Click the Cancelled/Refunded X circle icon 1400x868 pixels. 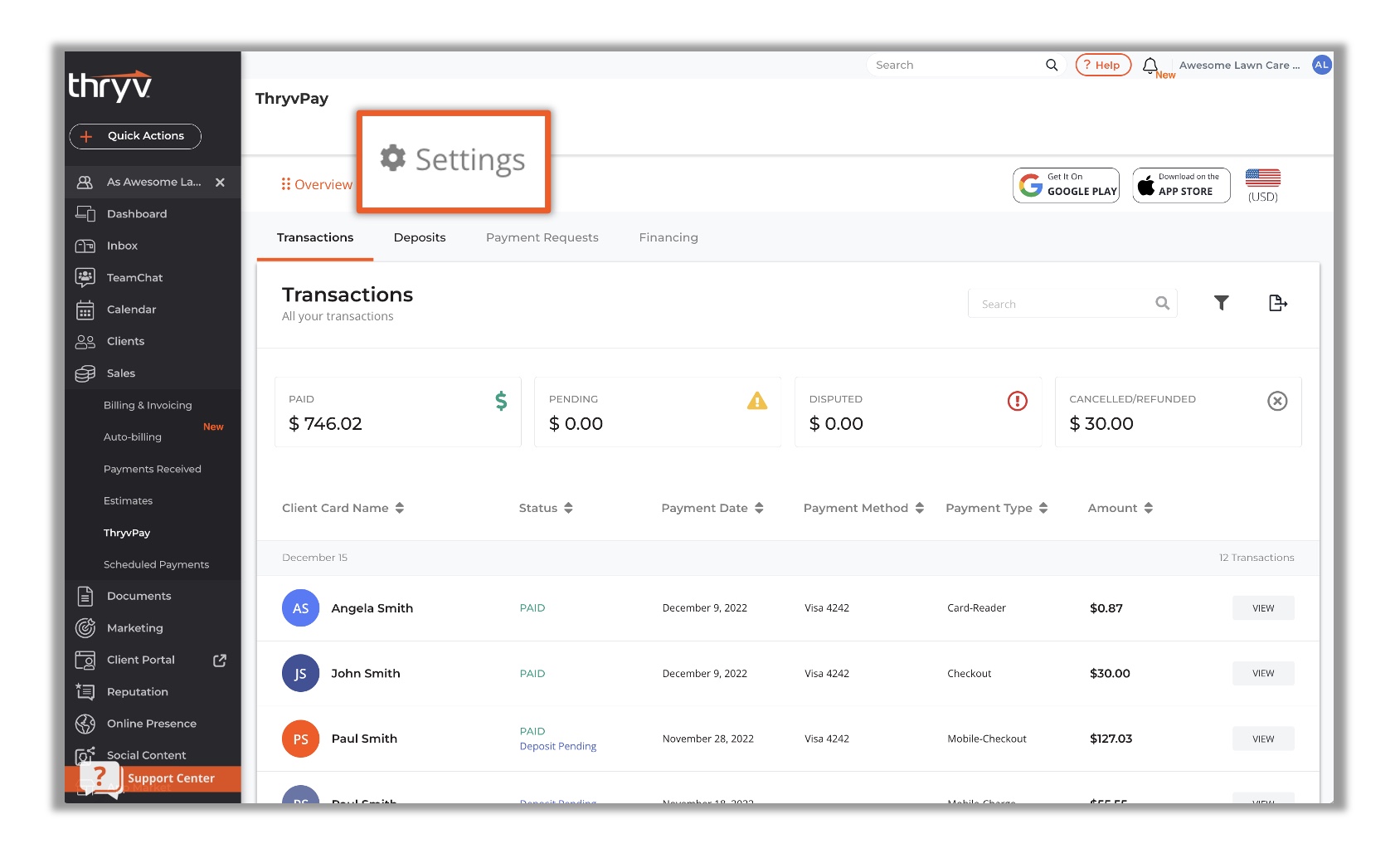pos(1277,402)
